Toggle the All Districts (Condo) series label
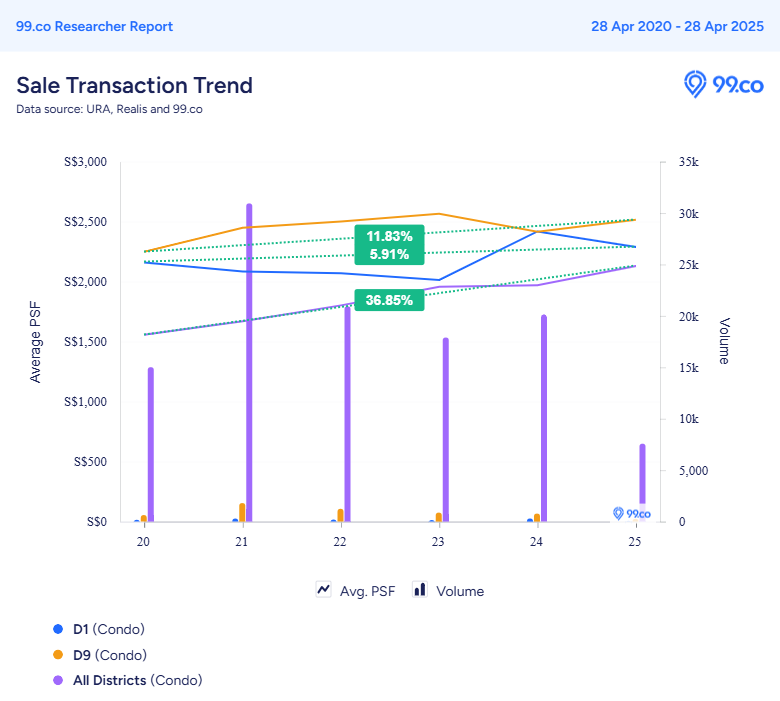This screenshot has height=701, width=780. 138,681
